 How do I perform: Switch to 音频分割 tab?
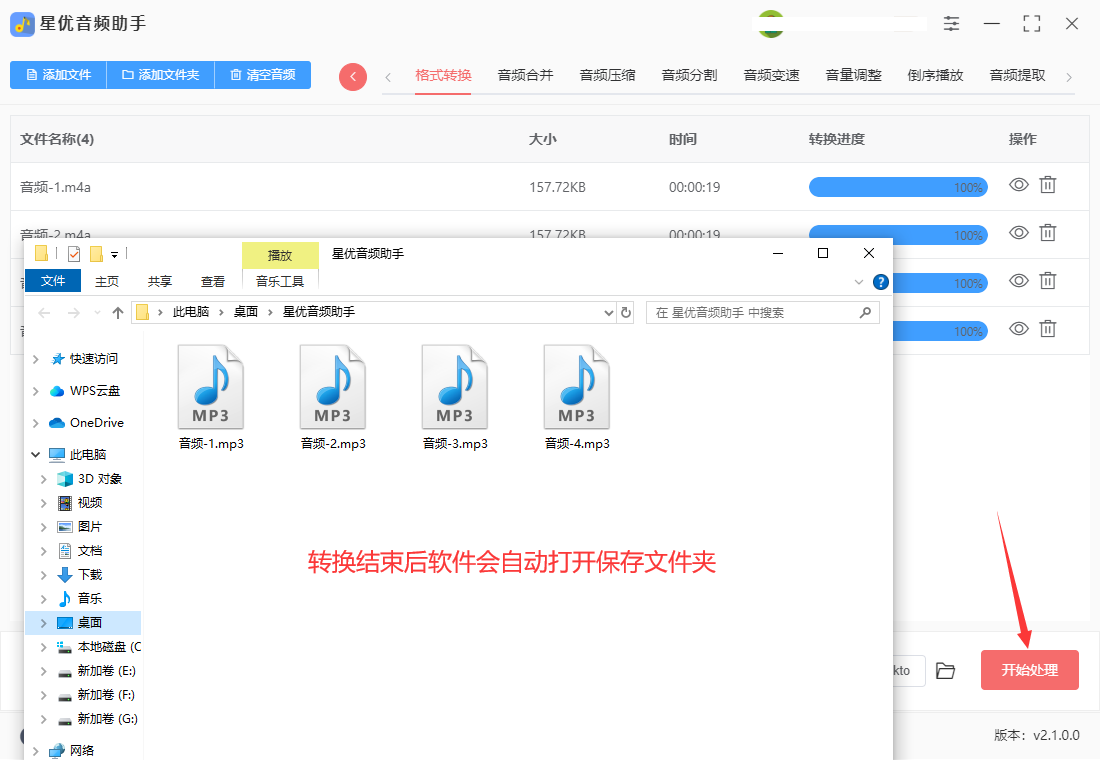click(690, 75)
